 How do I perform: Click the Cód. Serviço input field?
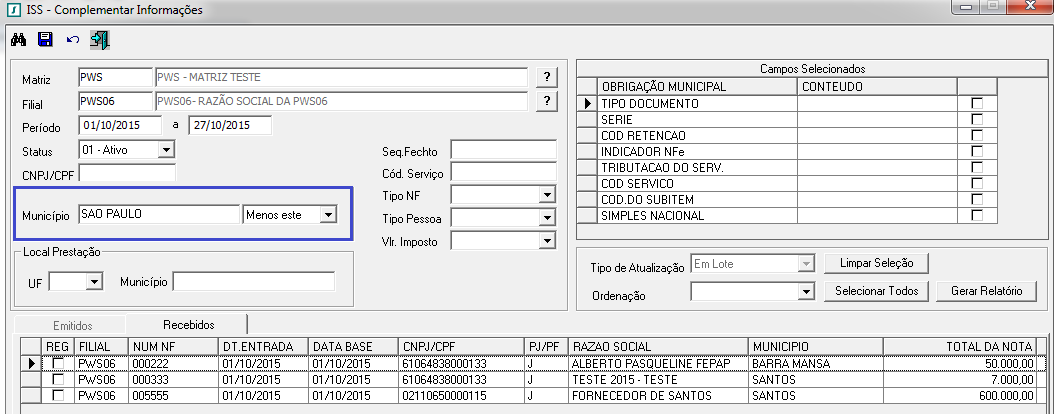(x=503, y=173)
